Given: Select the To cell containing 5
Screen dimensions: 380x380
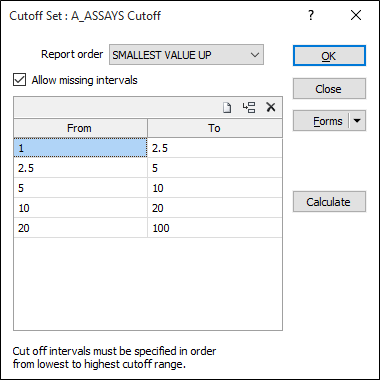Looking at the screenshot, I should [x=215, y=168].
